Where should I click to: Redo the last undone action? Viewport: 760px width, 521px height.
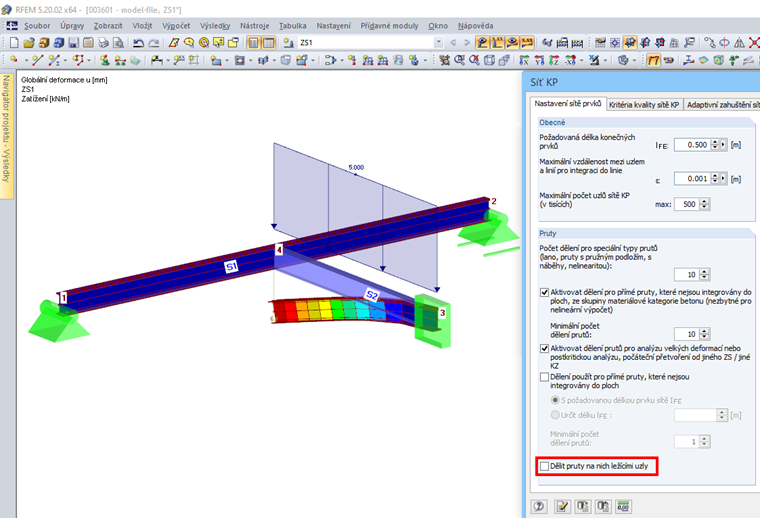click(x=154, y=43)
